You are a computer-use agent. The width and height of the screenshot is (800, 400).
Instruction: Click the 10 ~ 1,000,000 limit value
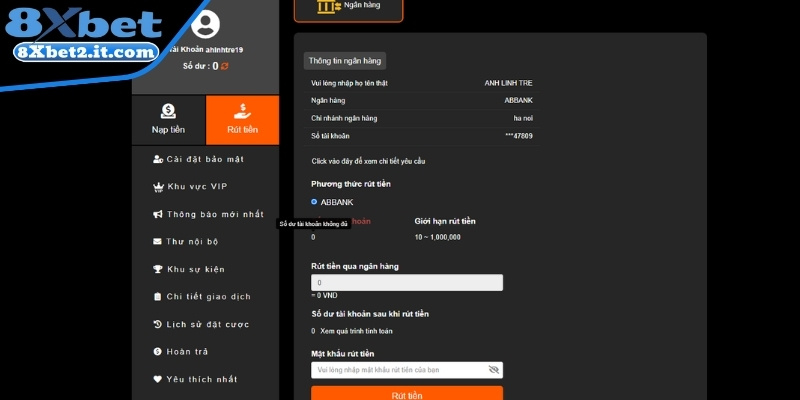pyautogui.click(x=438, y=237)
